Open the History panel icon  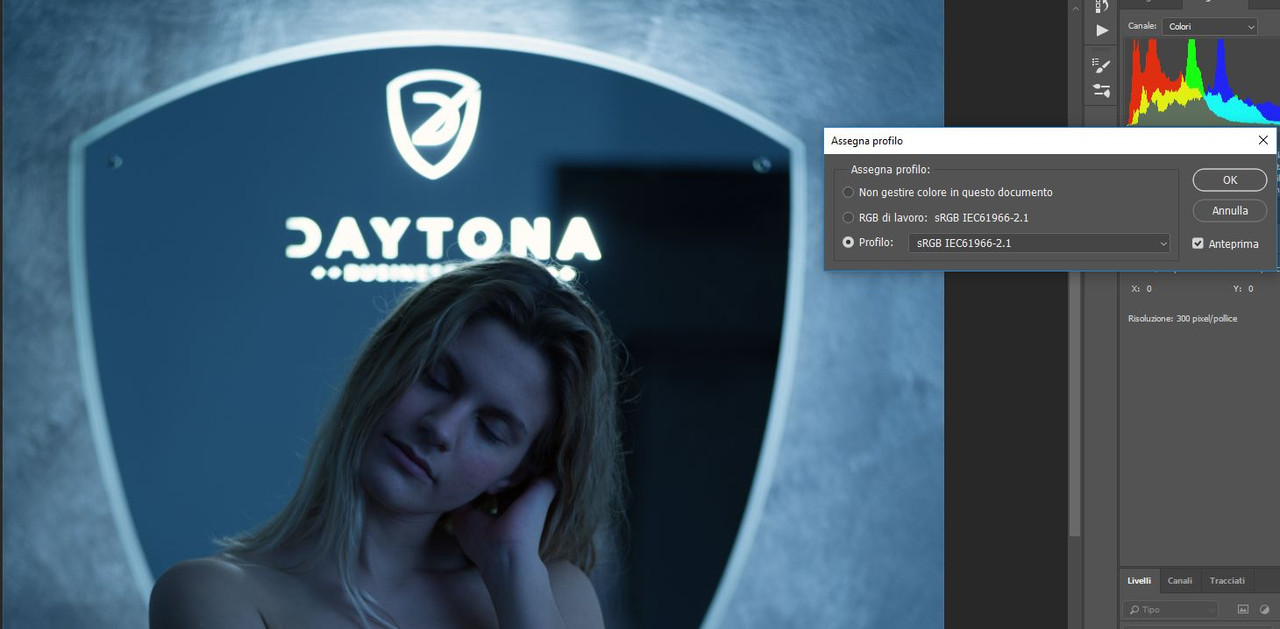click(x=1102, y=6)
